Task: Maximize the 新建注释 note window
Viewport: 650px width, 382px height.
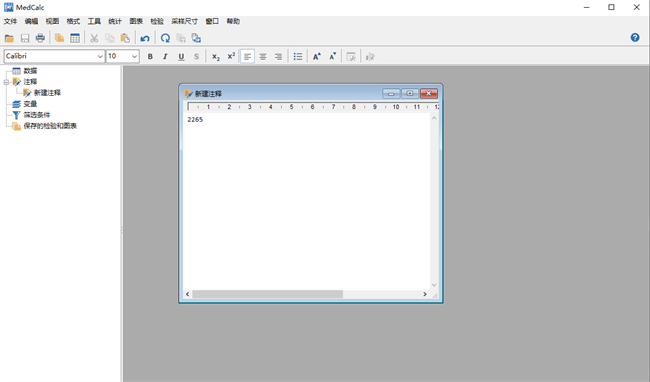Action: tap(410, 94)
